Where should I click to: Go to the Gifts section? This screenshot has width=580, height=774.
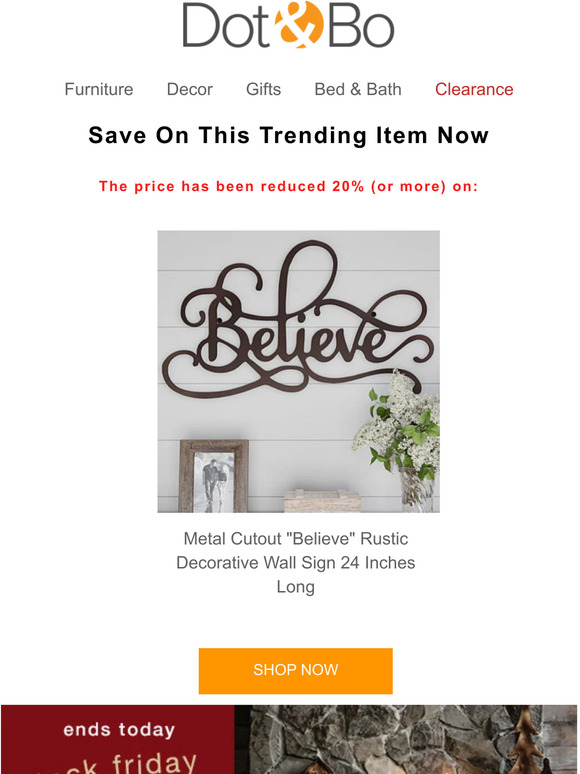click(264, 89)
